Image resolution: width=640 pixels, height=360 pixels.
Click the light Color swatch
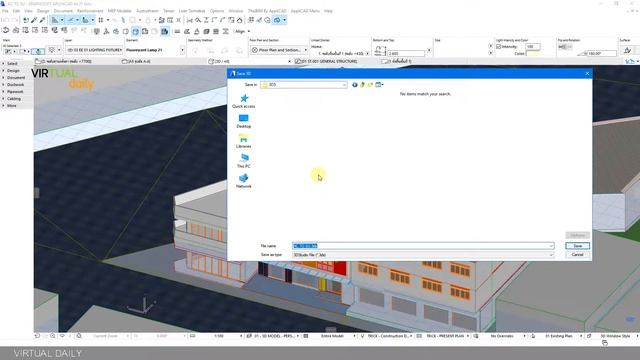(534, 53)
